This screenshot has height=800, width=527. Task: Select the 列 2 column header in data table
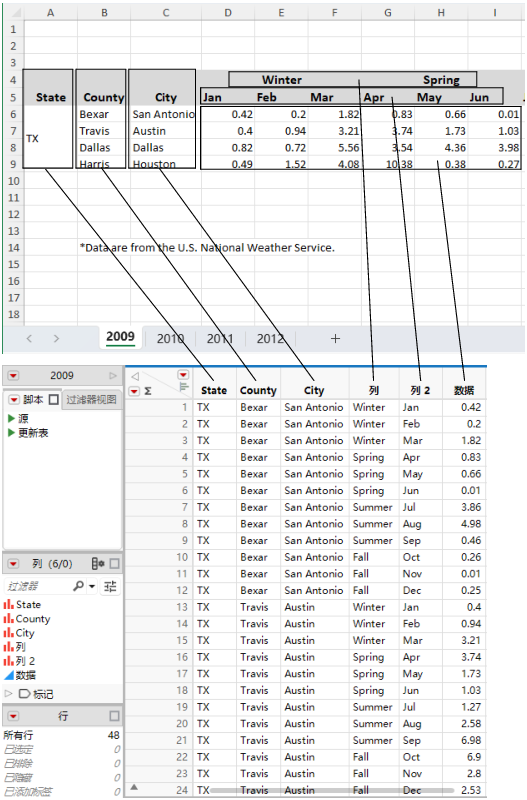tap(420, 390)
